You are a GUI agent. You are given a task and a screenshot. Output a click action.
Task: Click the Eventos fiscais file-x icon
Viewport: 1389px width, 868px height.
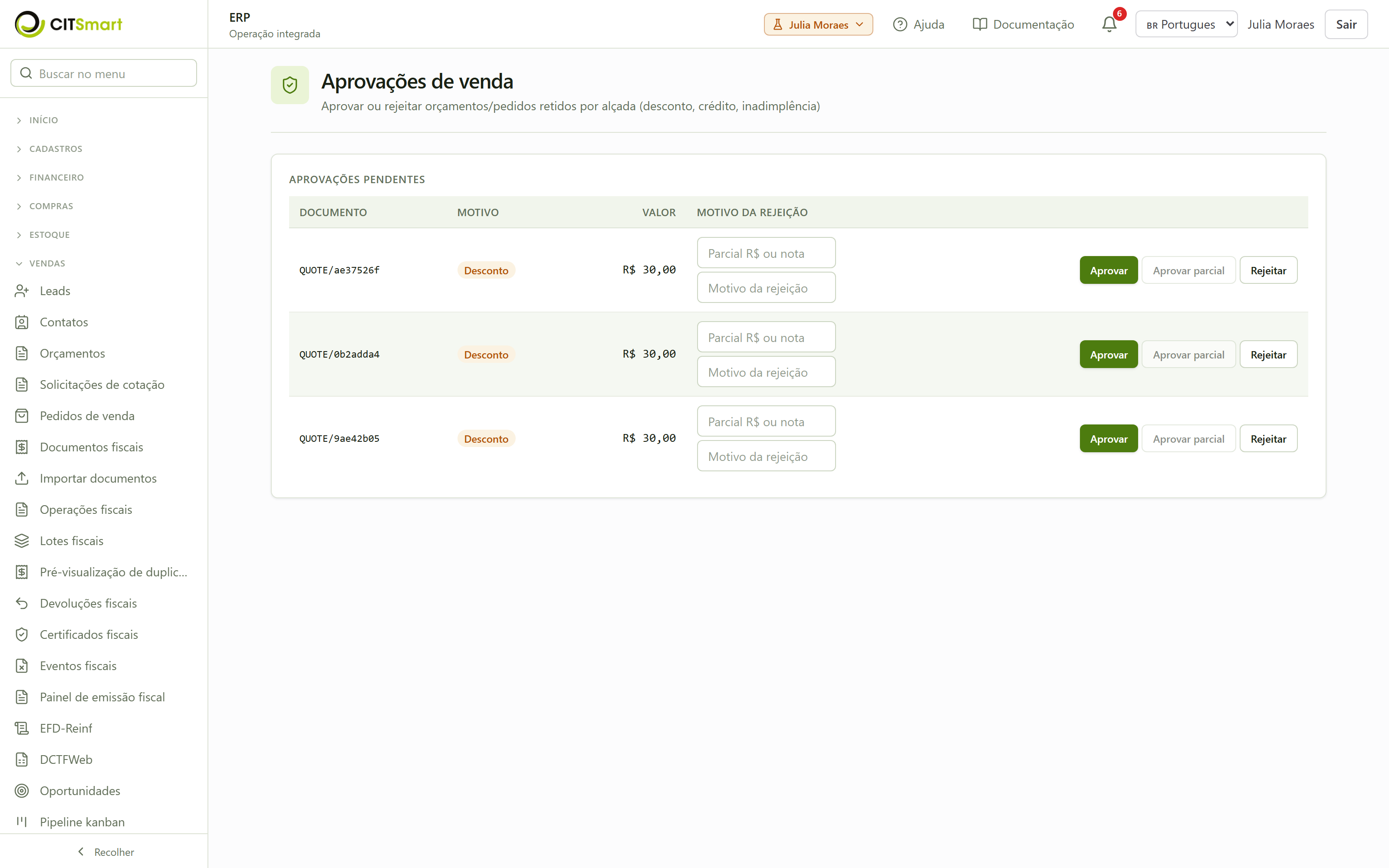(x=22, y=666)
